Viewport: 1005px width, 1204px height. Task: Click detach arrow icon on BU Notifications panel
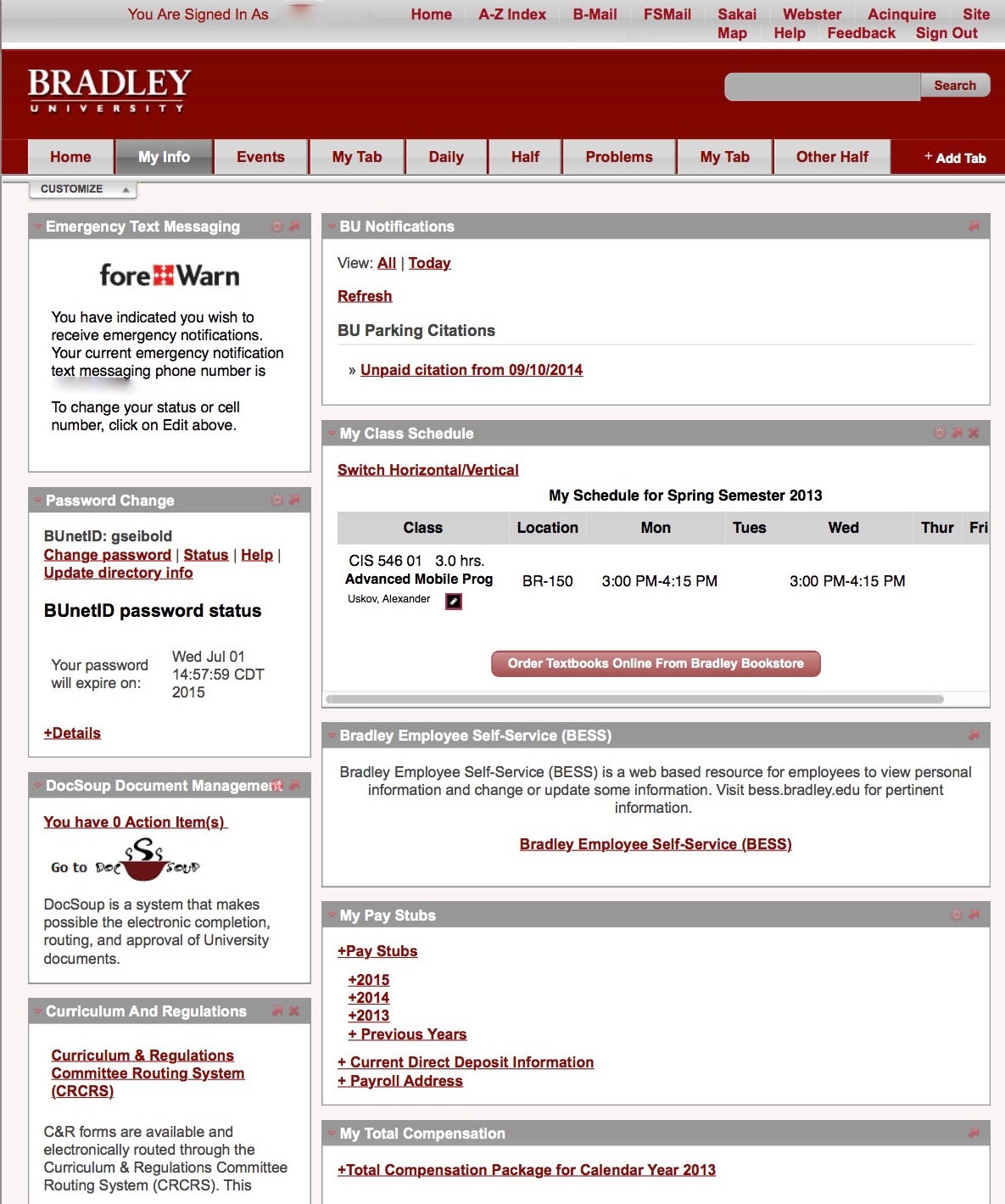tap(974, 227)
